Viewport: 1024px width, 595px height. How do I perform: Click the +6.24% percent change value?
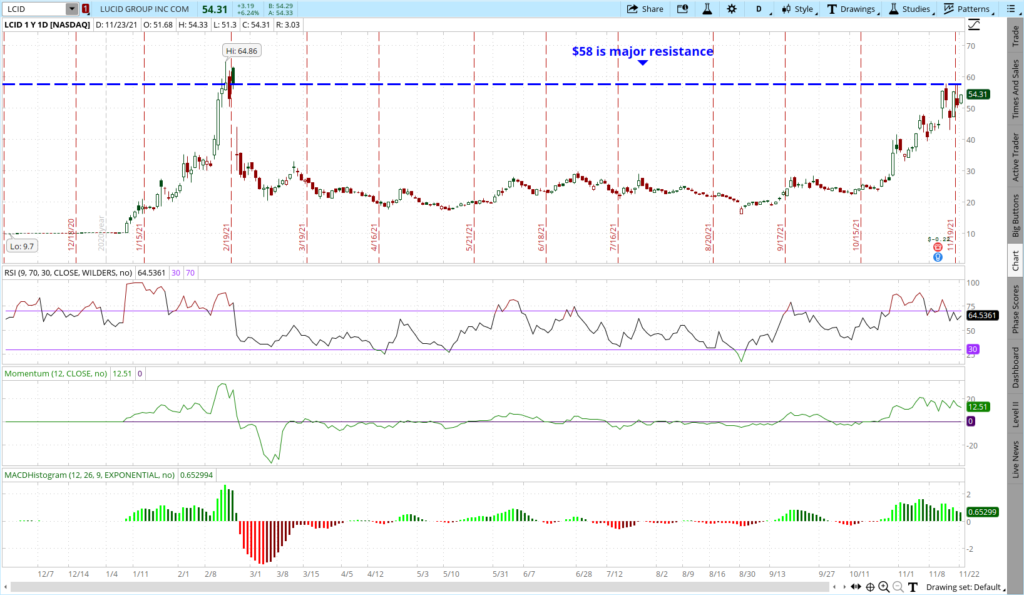click(250, 12)
